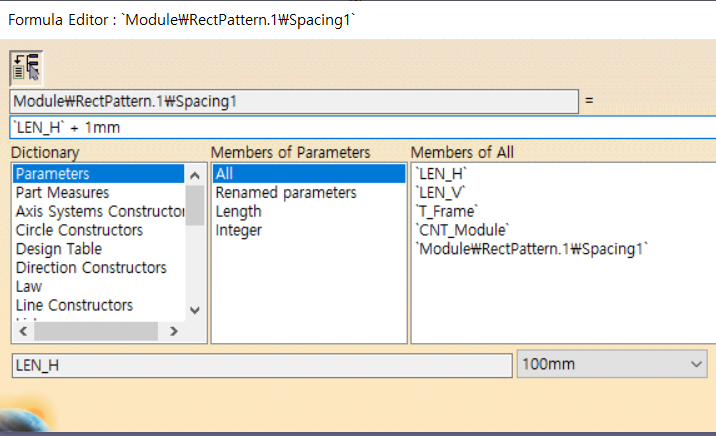Screen dimensions: 716x436
Task: Click the Dictionary horizontal scroll right arrow
Action: click(x=173, y=331)
